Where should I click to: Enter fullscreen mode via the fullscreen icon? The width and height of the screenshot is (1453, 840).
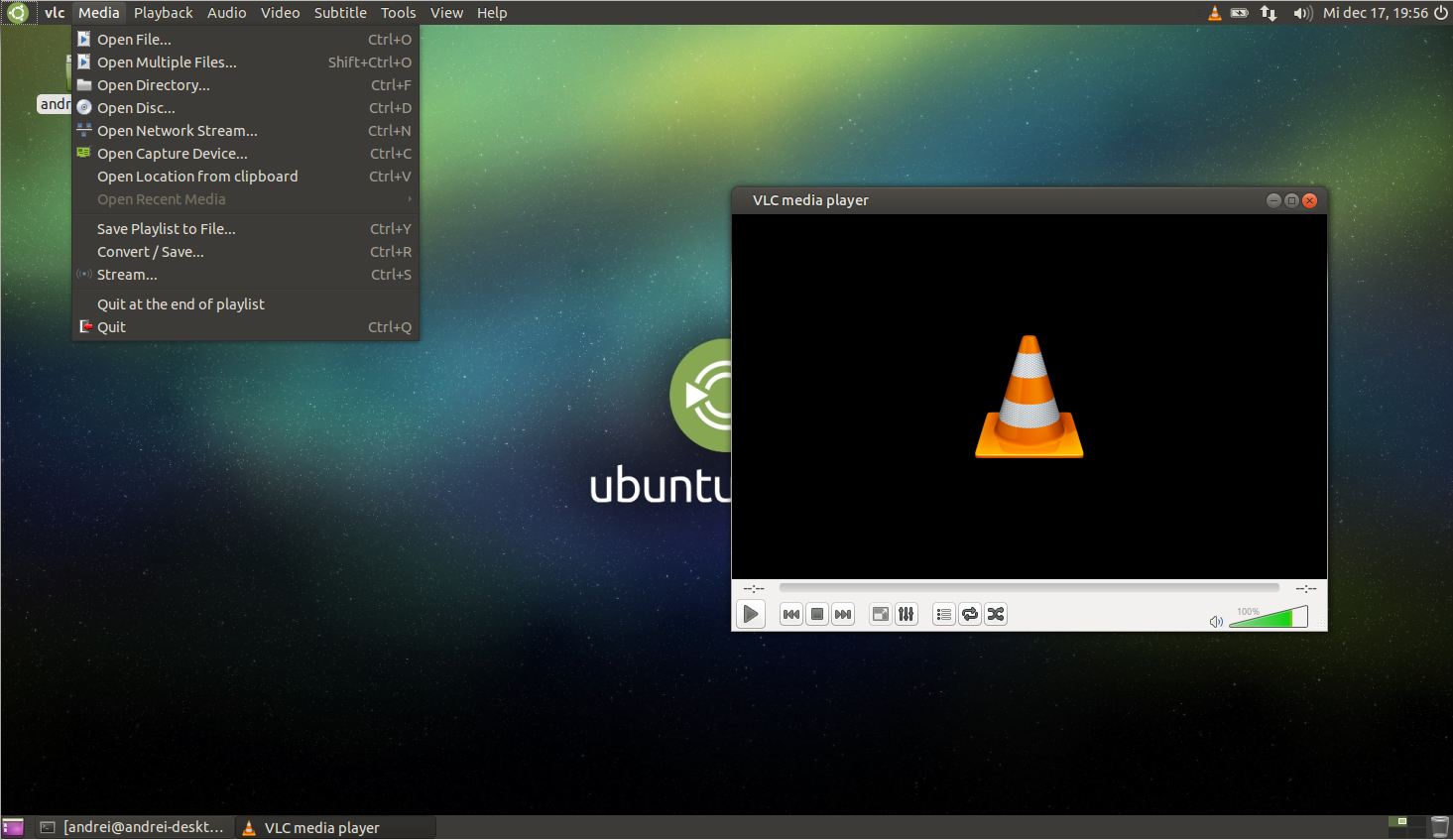880,614
